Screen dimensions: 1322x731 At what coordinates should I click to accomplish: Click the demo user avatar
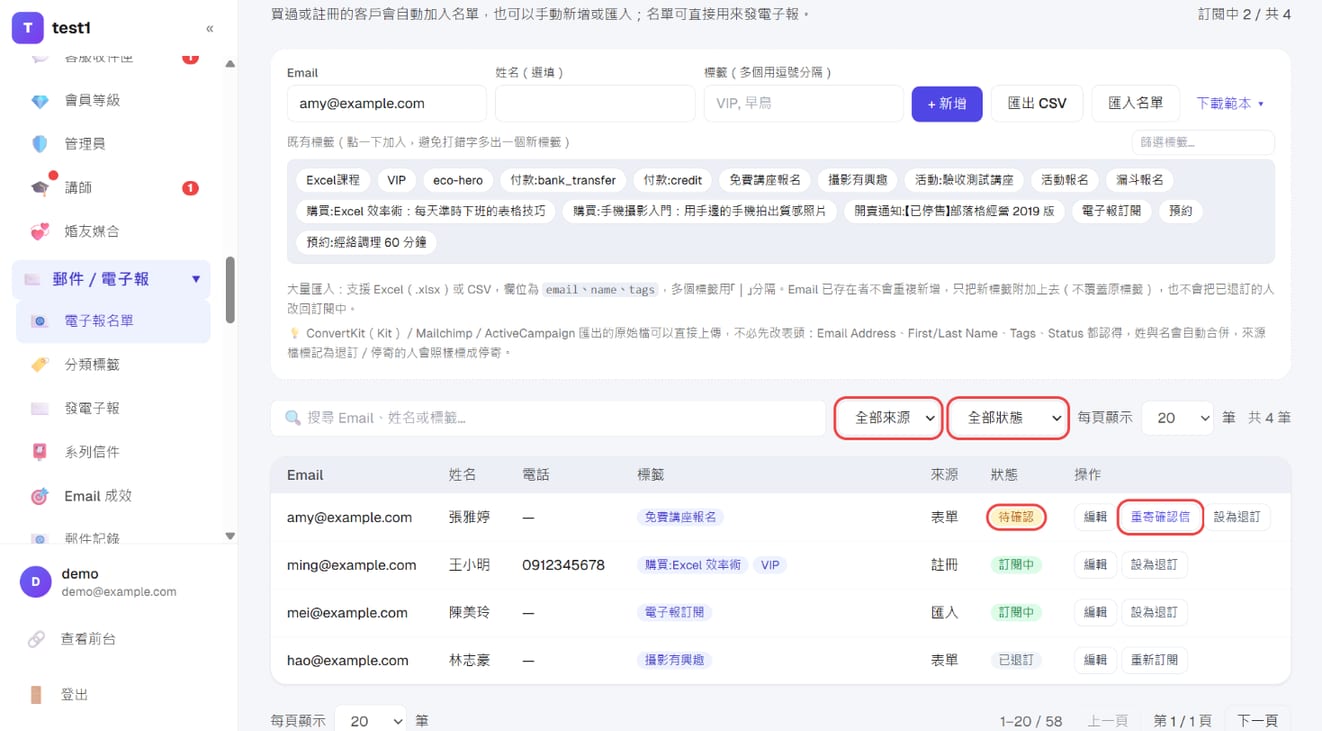point(36,582)
